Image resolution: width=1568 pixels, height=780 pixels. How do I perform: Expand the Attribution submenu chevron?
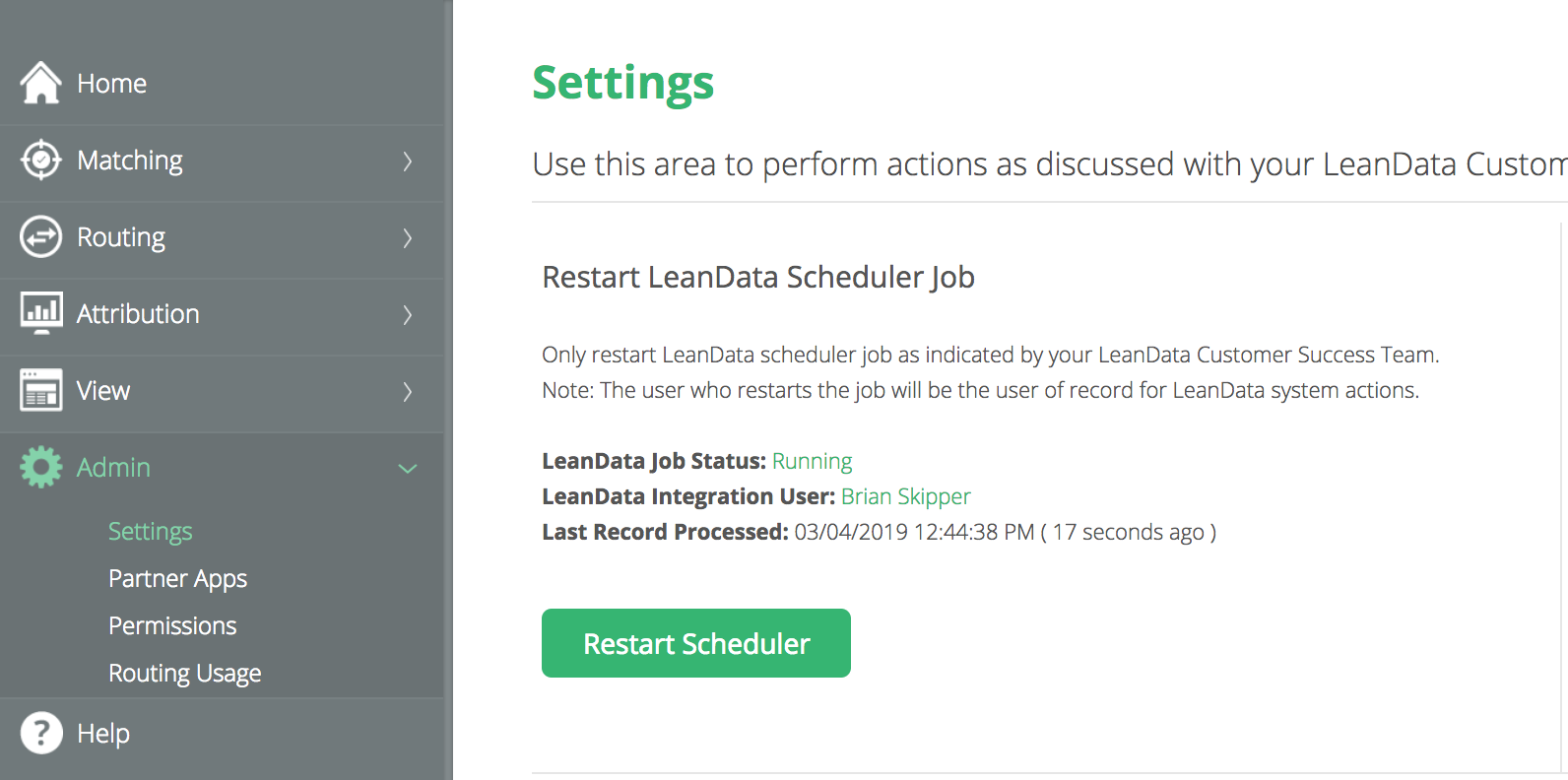(x=408, y=314)
